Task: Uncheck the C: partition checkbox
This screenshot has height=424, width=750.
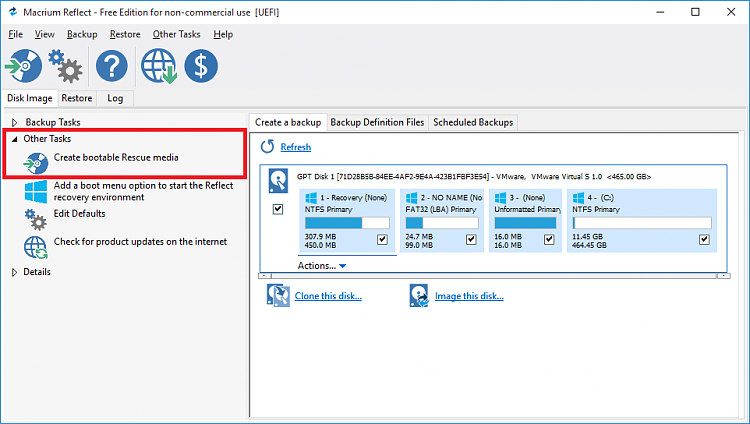Action: click(x=704, y=239)
